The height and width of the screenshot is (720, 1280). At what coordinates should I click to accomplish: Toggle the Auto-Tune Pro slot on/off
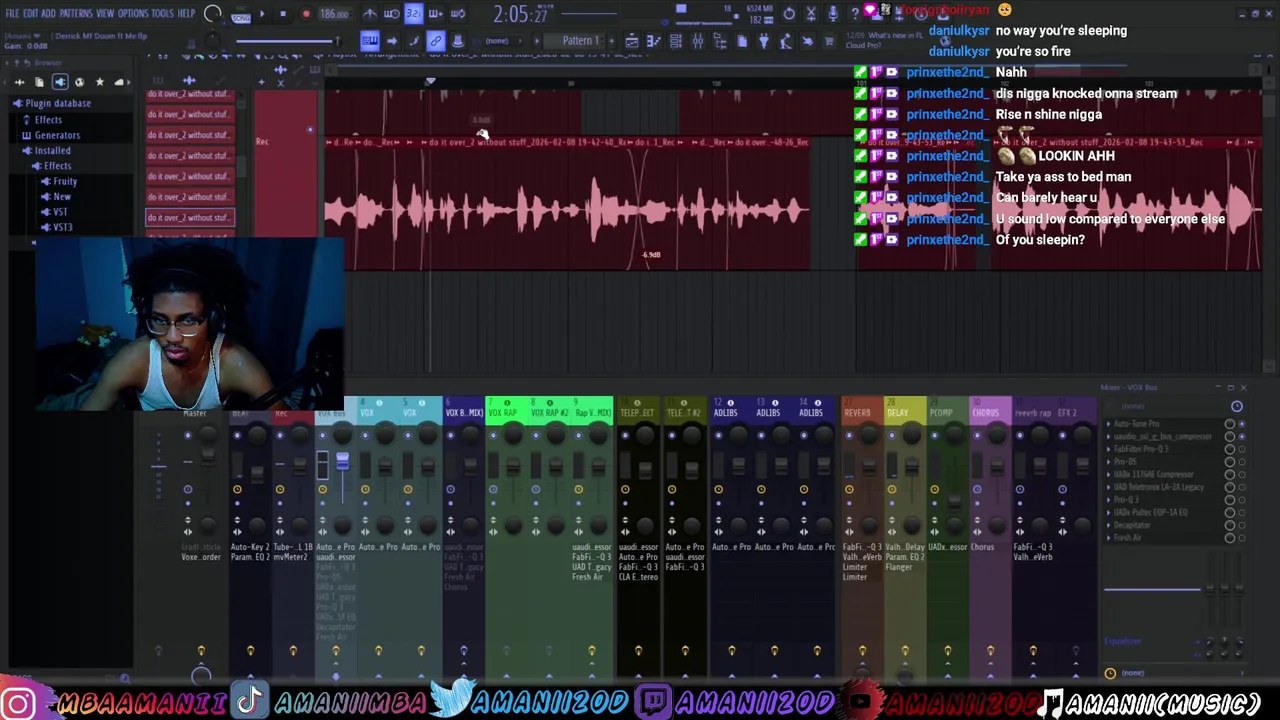[1242, 424]
